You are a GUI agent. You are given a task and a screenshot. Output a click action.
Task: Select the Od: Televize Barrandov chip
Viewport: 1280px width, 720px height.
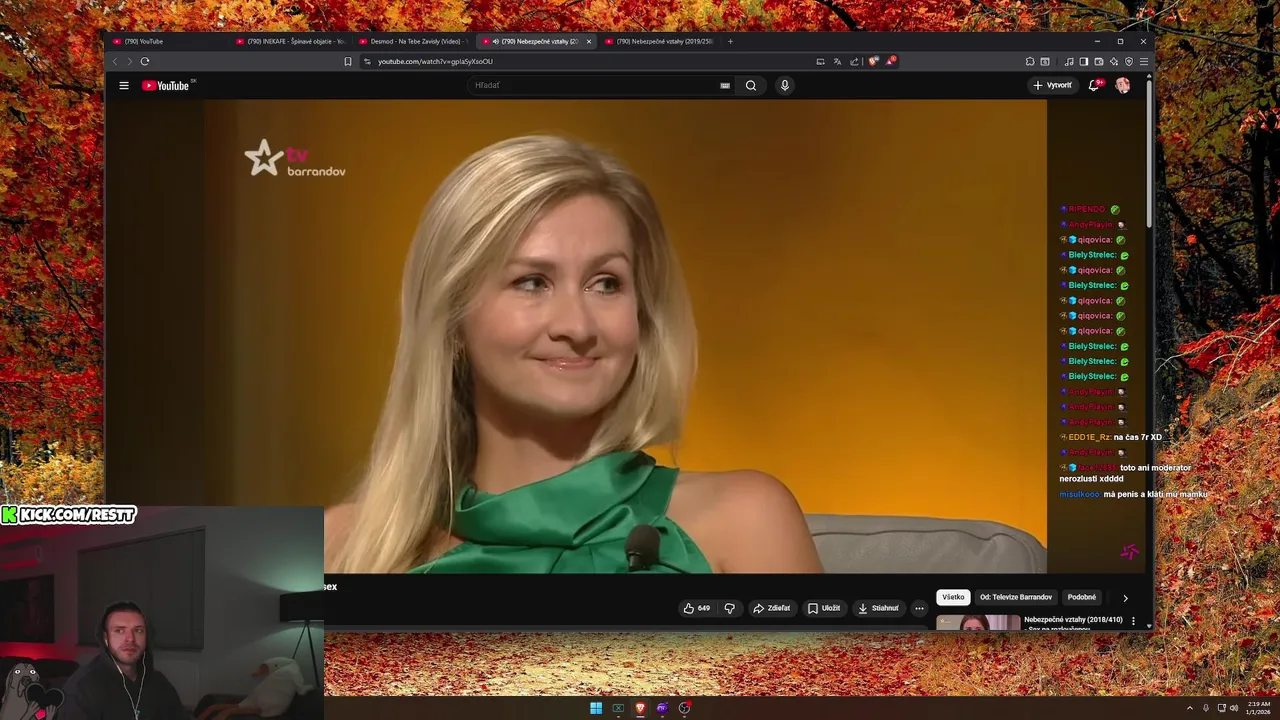click(x=1016, y=597)
